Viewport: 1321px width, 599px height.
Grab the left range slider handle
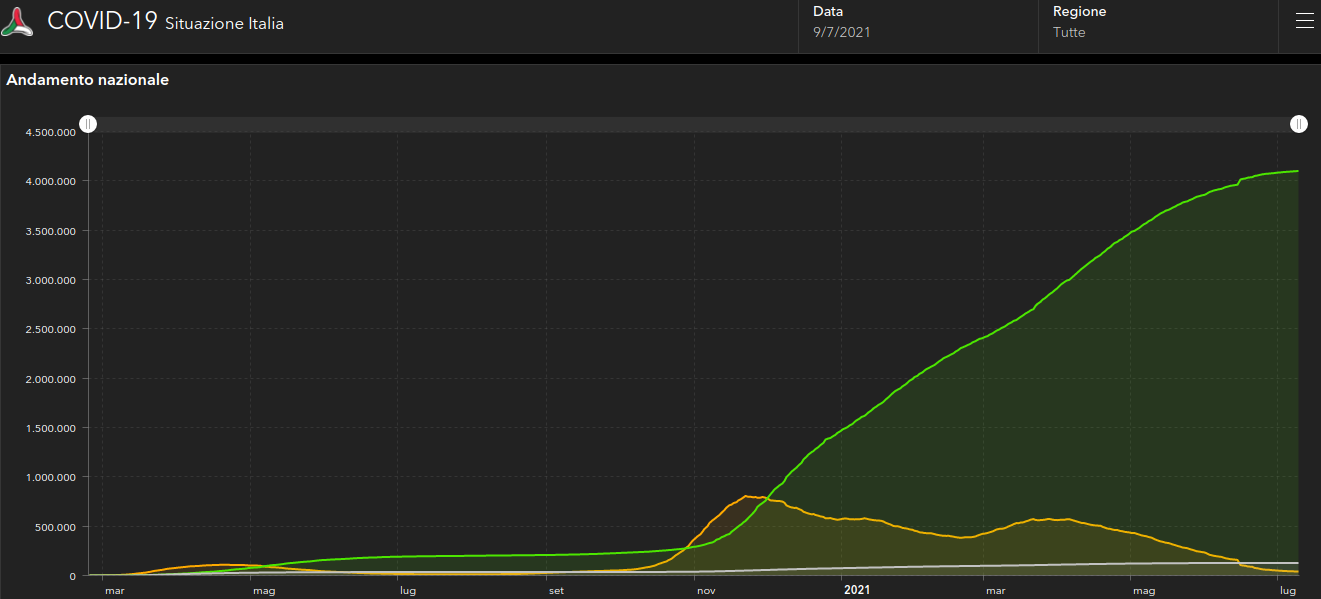tap(88, 124)
